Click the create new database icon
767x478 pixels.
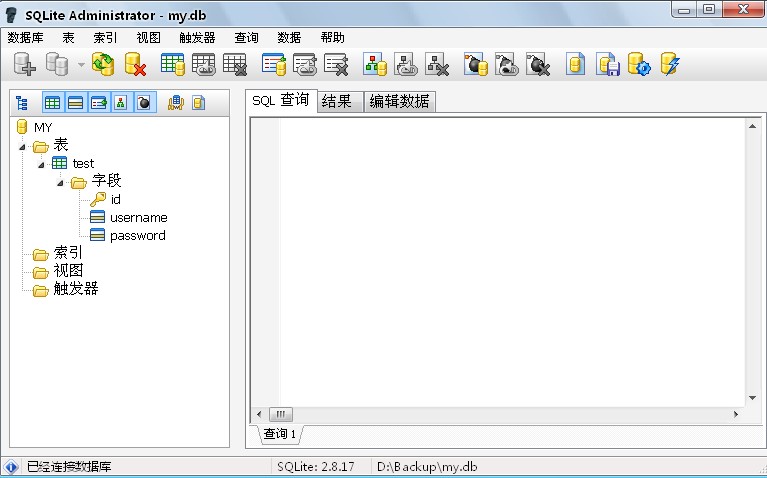pos(24,64)
